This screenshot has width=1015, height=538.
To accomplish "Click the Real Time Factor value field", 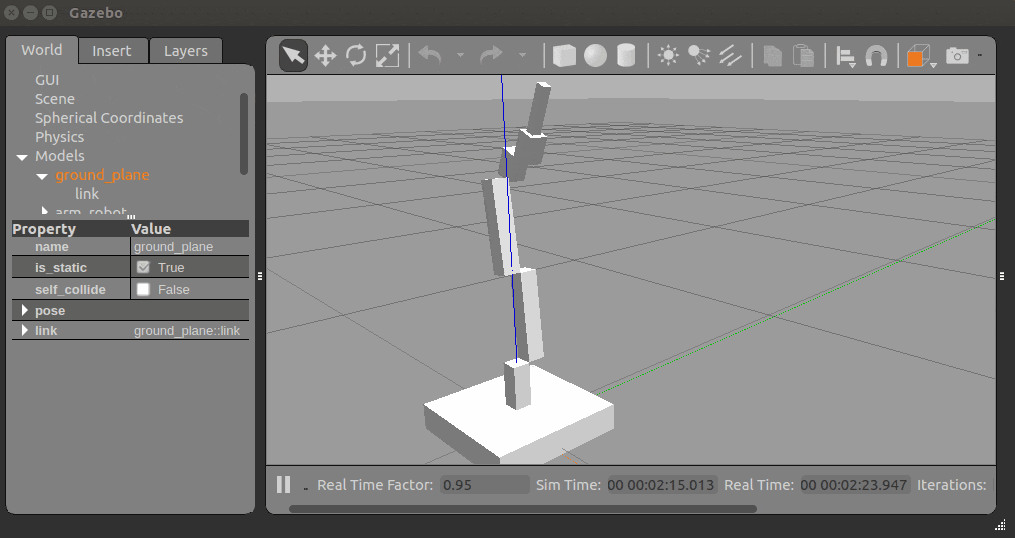I will tap(484, 485).
